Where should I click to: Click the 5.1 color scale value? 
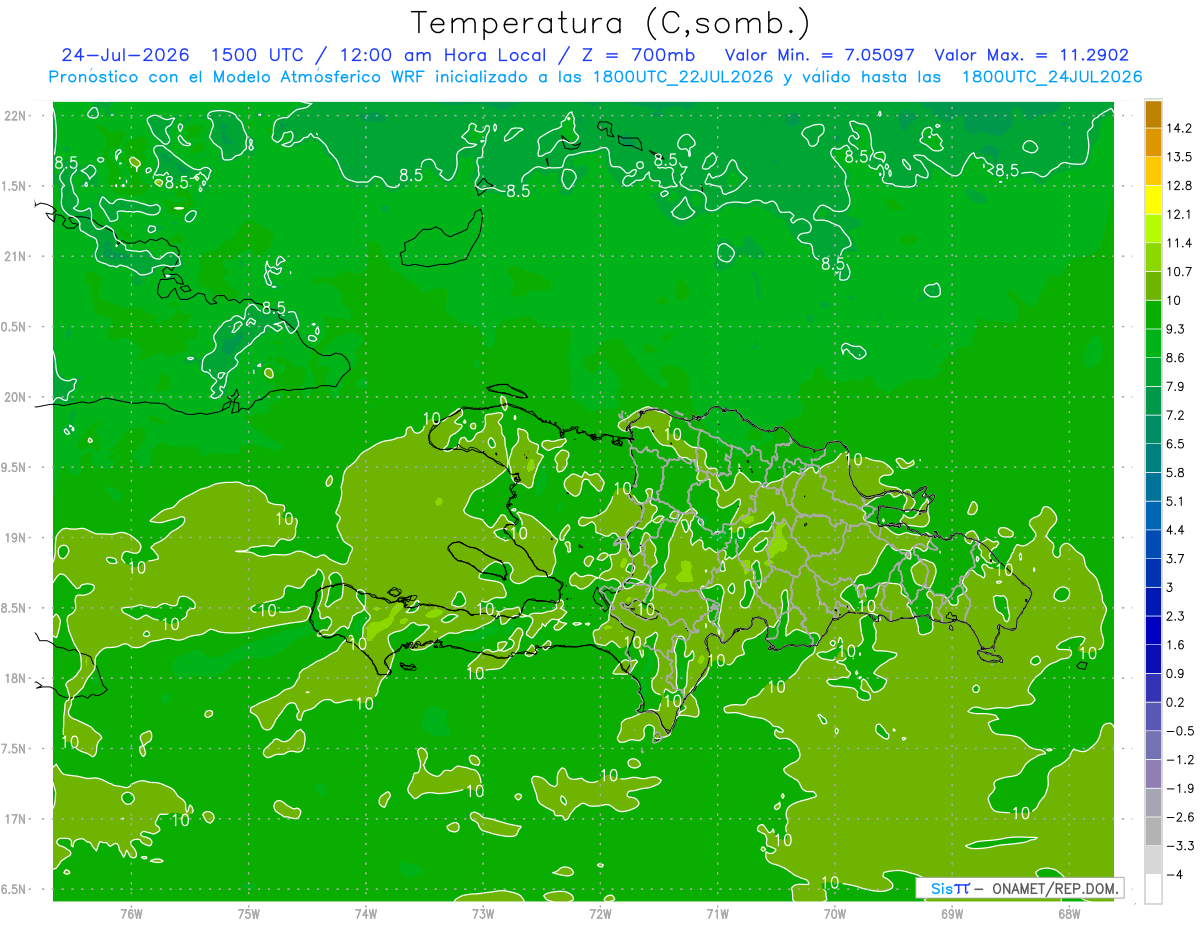tap(1175, 501)
